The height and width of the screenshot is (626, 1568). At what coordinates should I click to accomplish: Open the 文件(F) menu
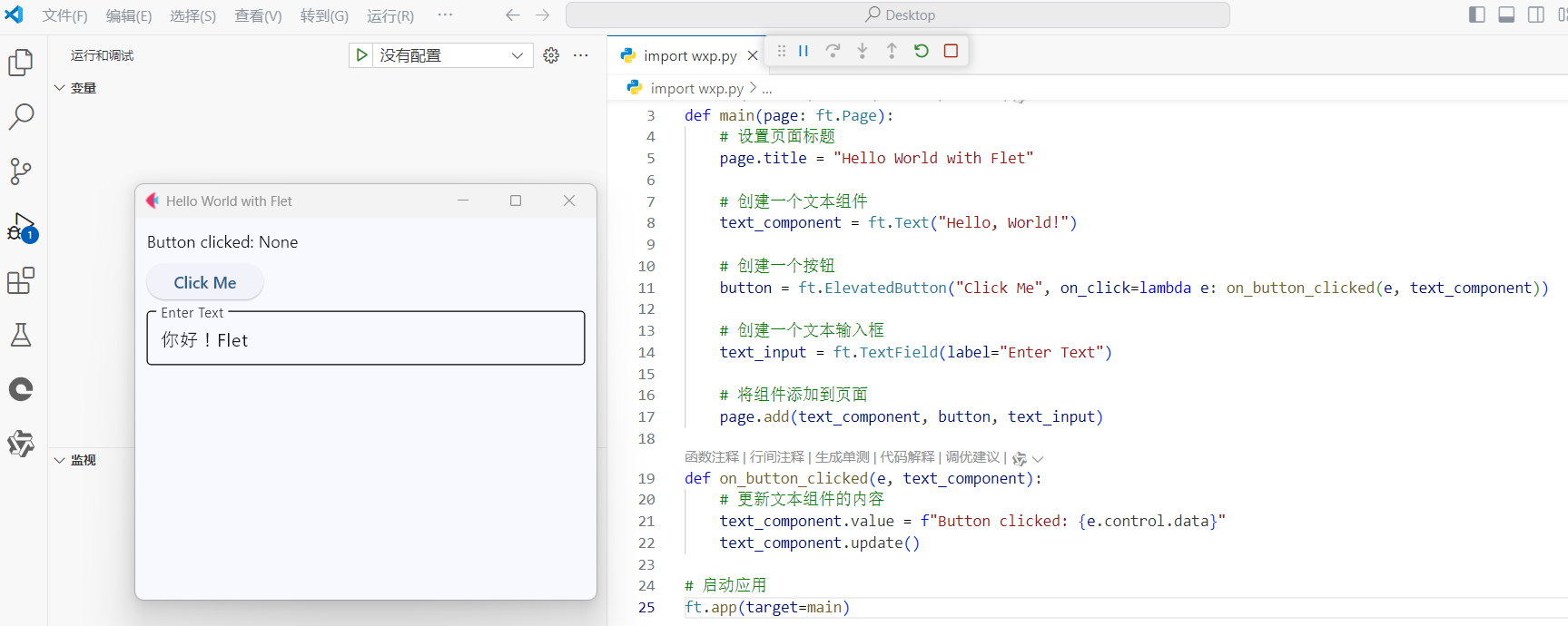point(64,15)
